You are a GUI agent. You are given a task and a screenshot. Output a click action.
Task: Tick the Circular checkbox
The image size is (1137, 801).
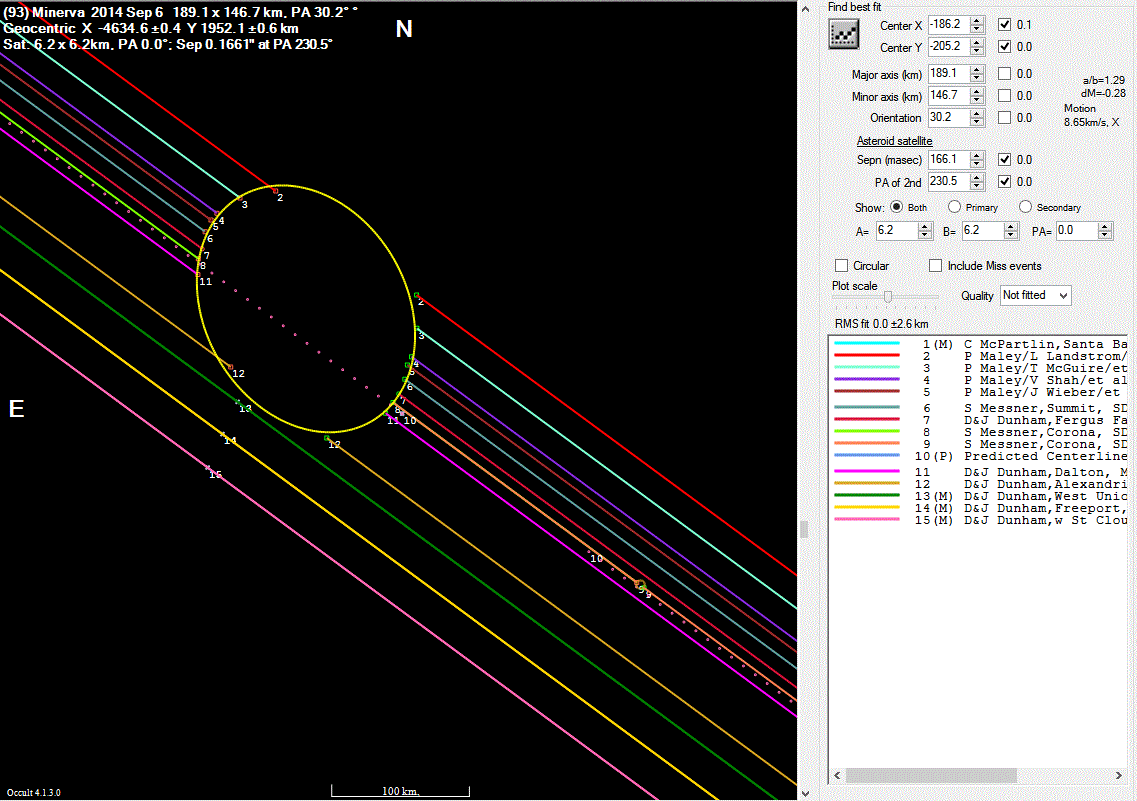842,266
